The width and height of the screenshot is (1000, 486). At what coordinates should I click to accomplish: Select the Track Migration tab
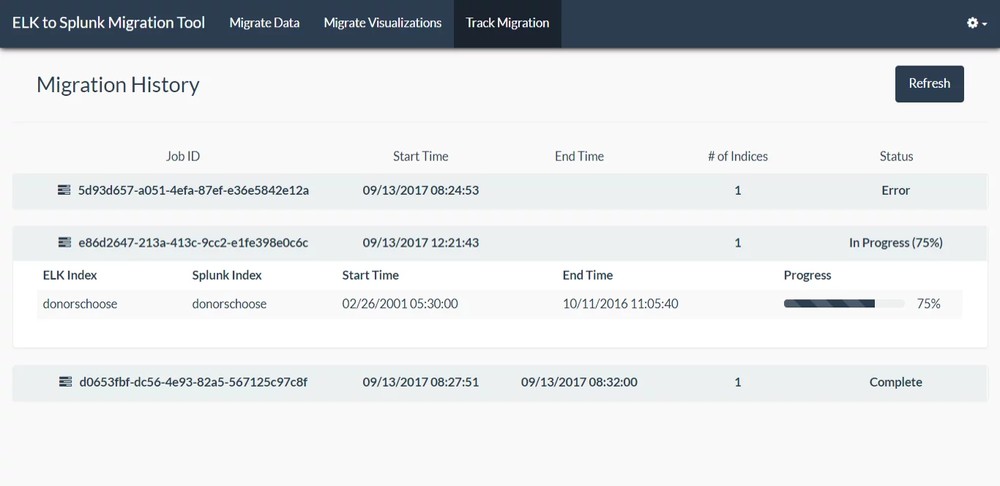tap(507, 23)
